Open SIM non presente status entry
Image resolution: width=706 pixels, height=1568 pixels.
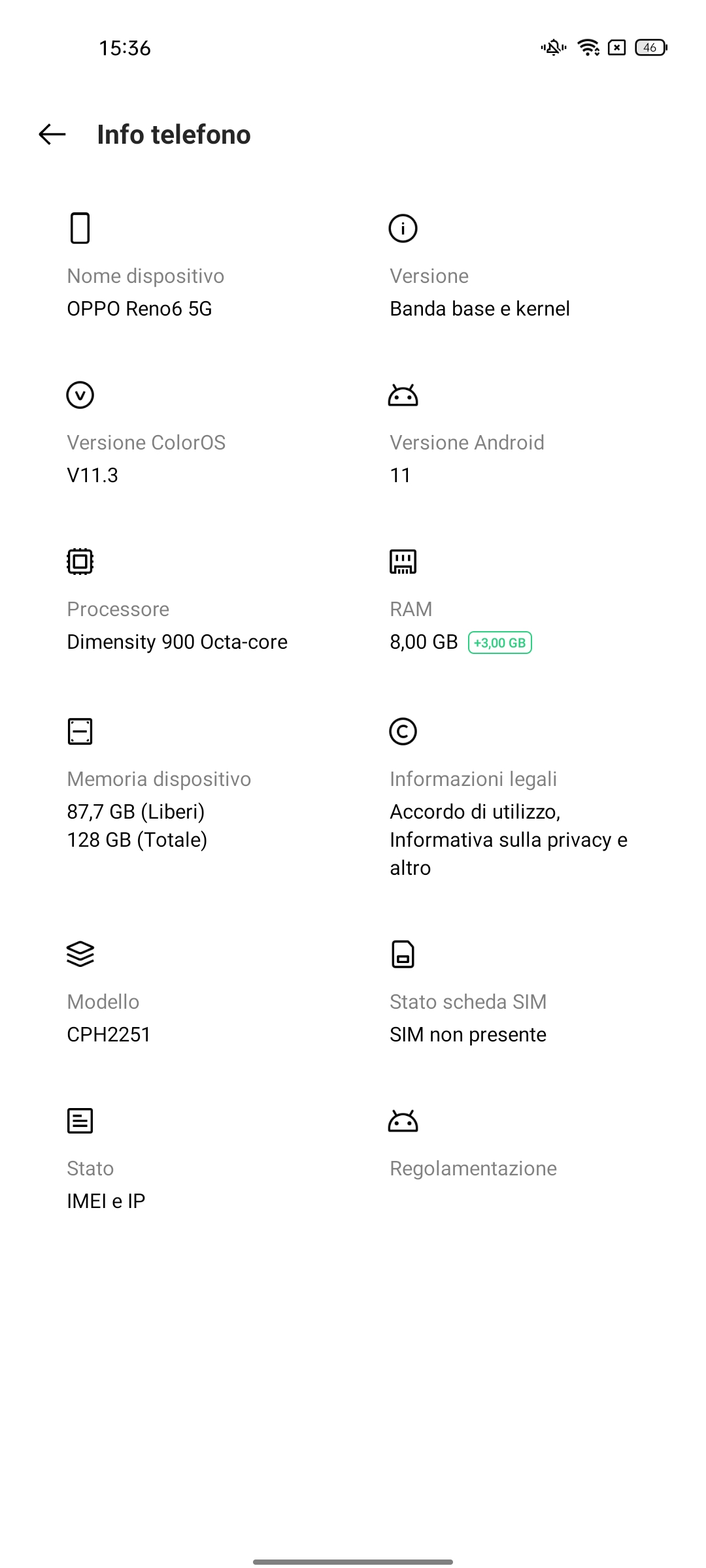[x=467, y=1034]
